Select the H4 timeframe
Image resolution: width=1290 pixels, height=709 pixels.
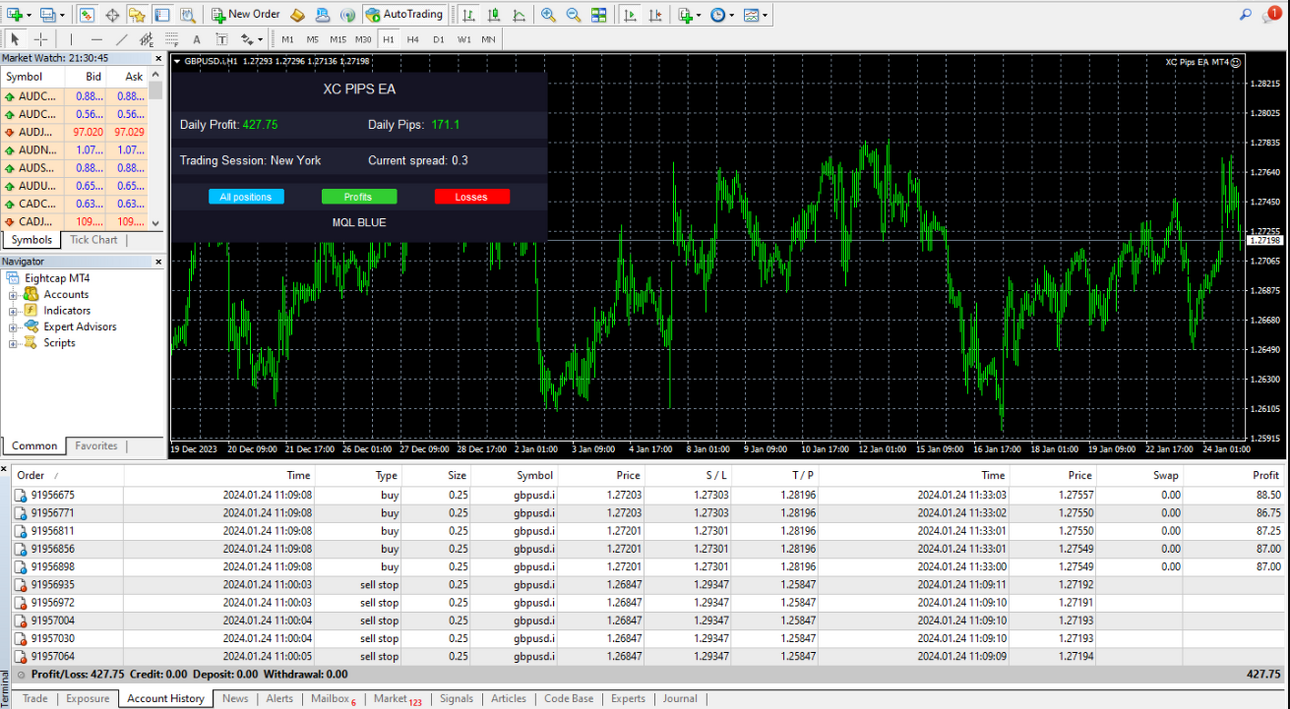coord(413,39)
